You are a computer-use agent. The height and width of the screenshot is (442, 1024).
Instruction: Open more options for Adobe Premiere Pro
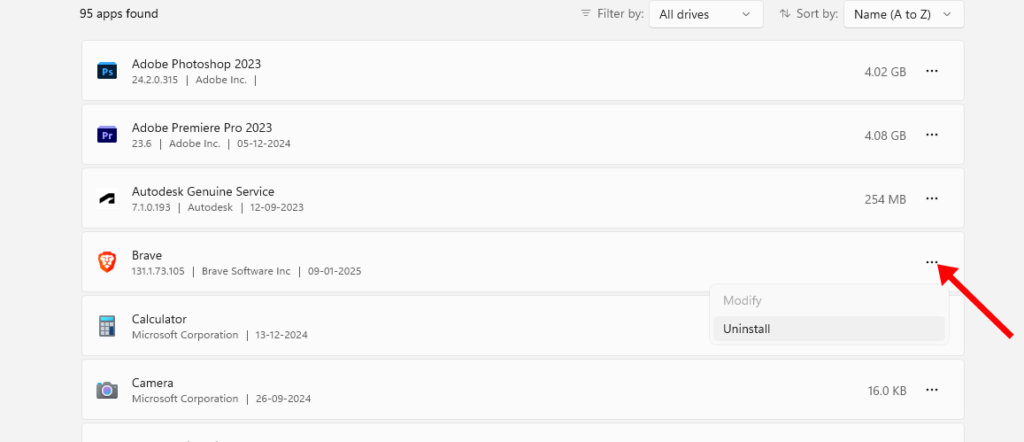click(x=932, y=134)
